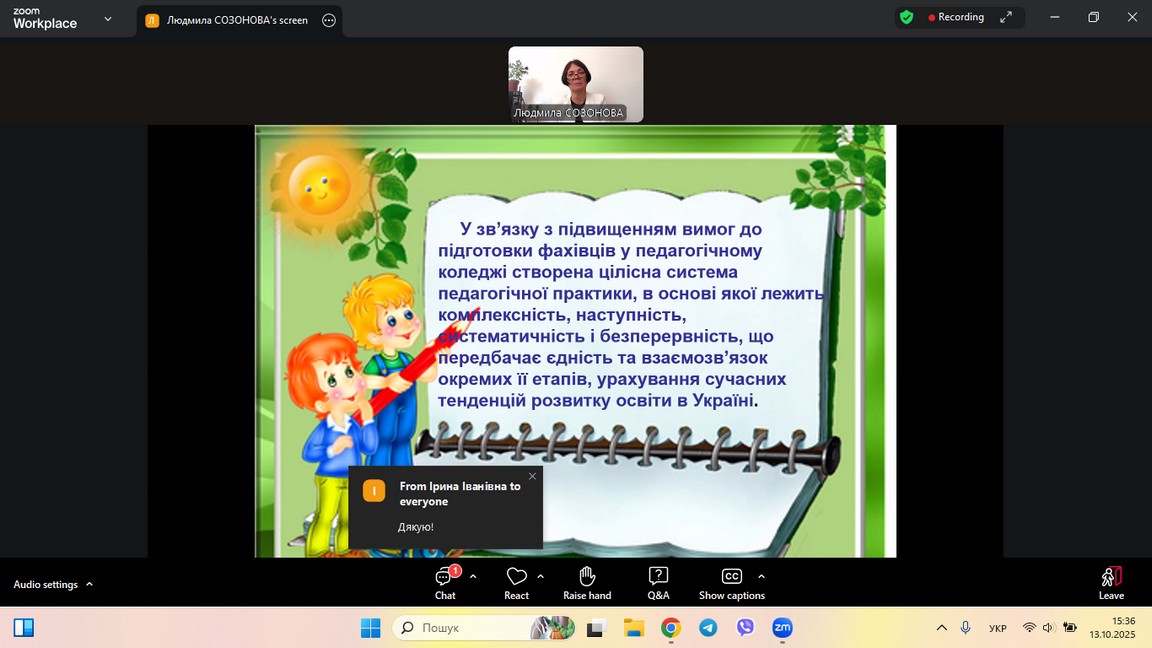The width and height of the screenshot is (1152, 648).
Task: Expand Audio settings options
Action: [x=89, y=584]
